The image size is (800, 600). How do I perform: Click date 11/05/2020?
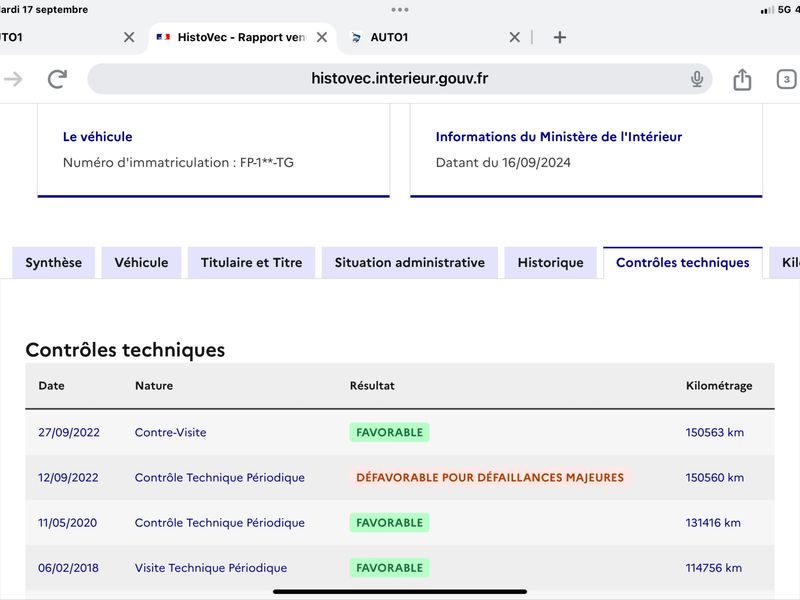click(67, 523)
